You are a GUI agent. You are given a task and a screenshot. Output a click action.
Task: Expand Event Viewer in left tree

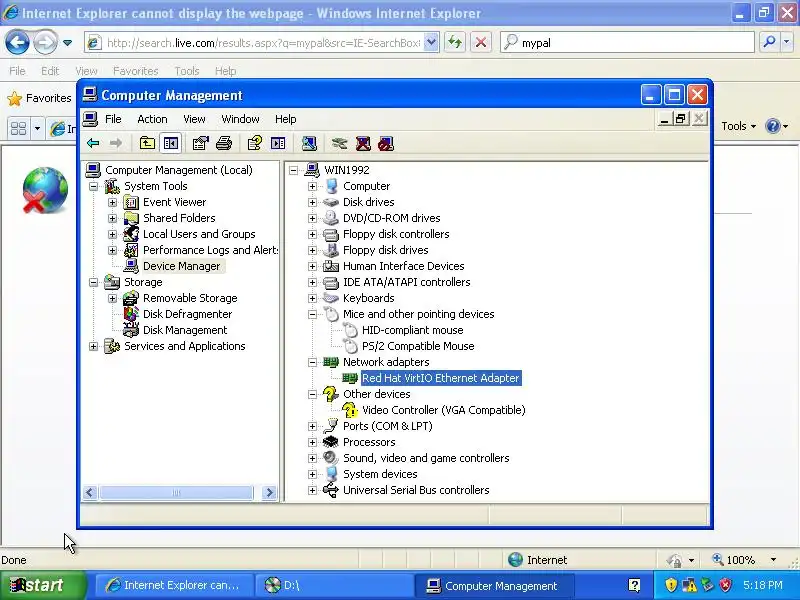(x=112, y=203)
